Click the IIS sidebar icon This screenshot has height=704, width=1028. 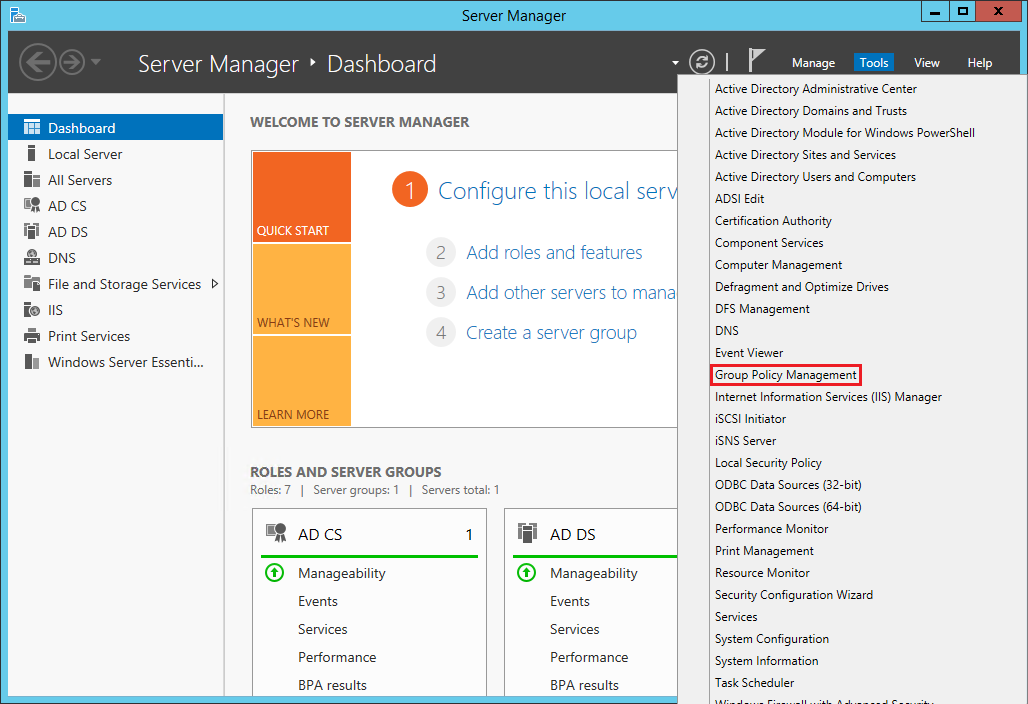click(x=31, y=309)
